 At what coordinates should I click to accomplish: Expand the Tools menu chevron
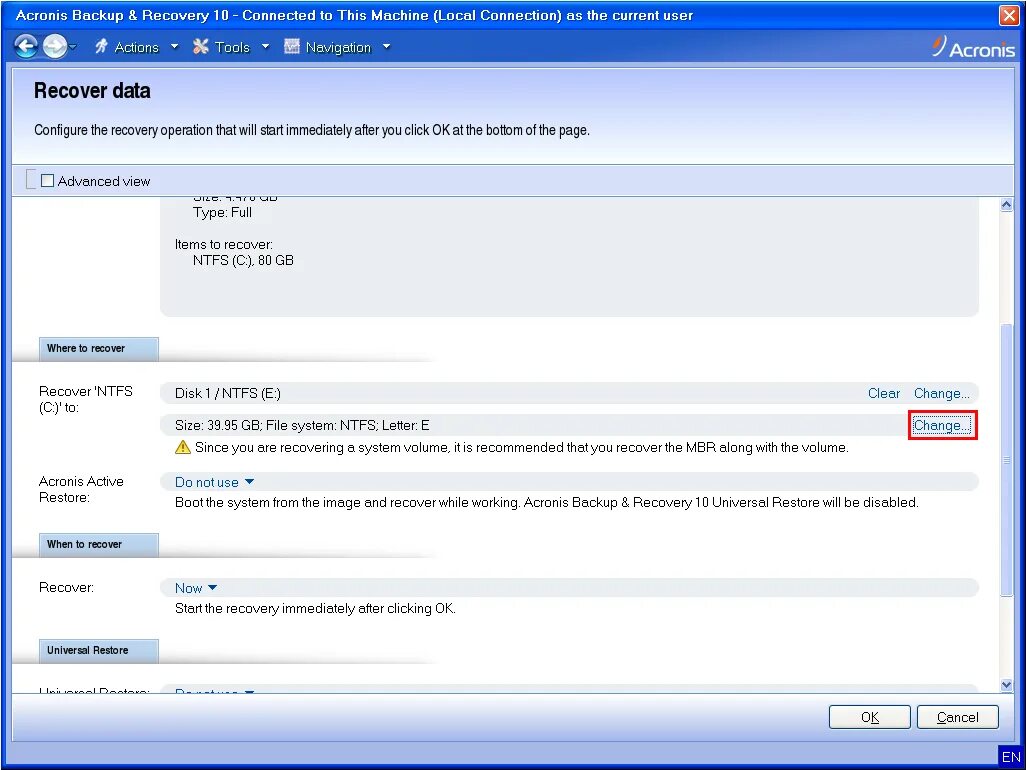265,46
